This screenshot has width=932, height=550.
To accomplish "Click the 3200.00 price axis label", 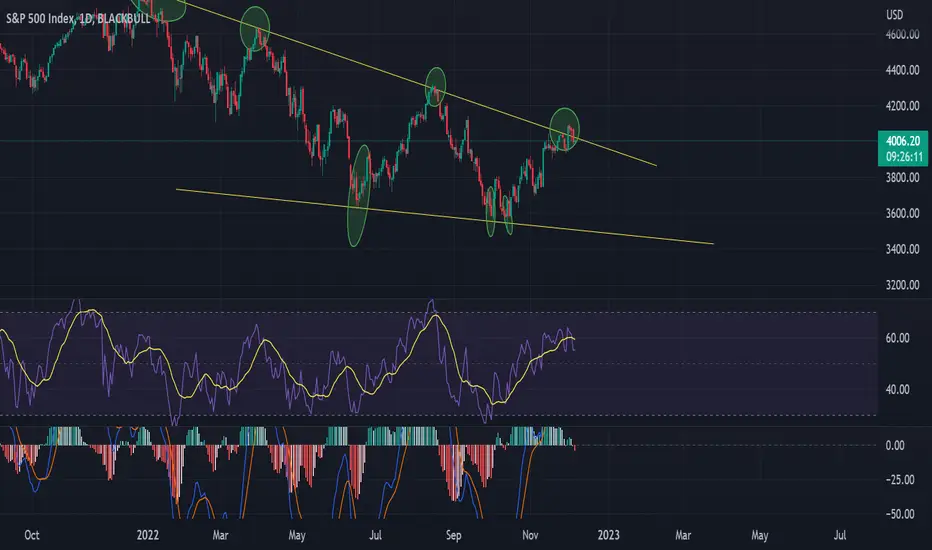I will click(902, 285).
